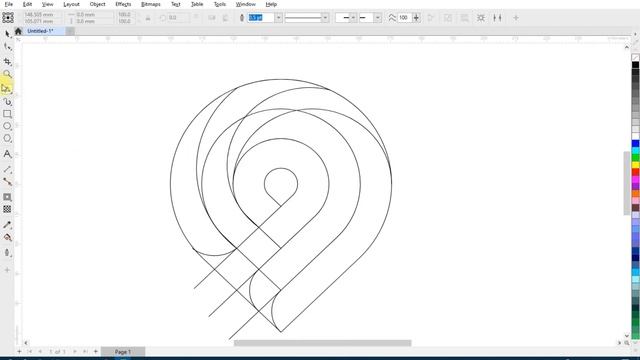The image size is (640, 360).
Task: Open the File menu
Action: pos(9,4)
